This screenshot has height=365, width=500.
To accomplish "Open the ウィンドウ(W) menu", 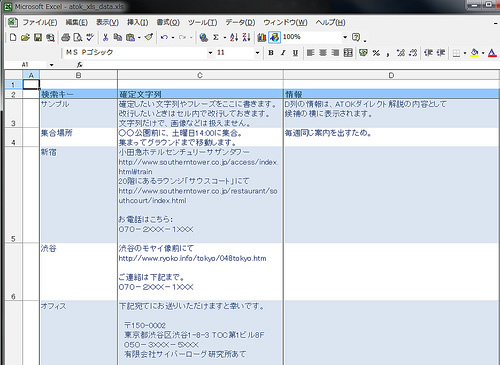I will 285,22.
